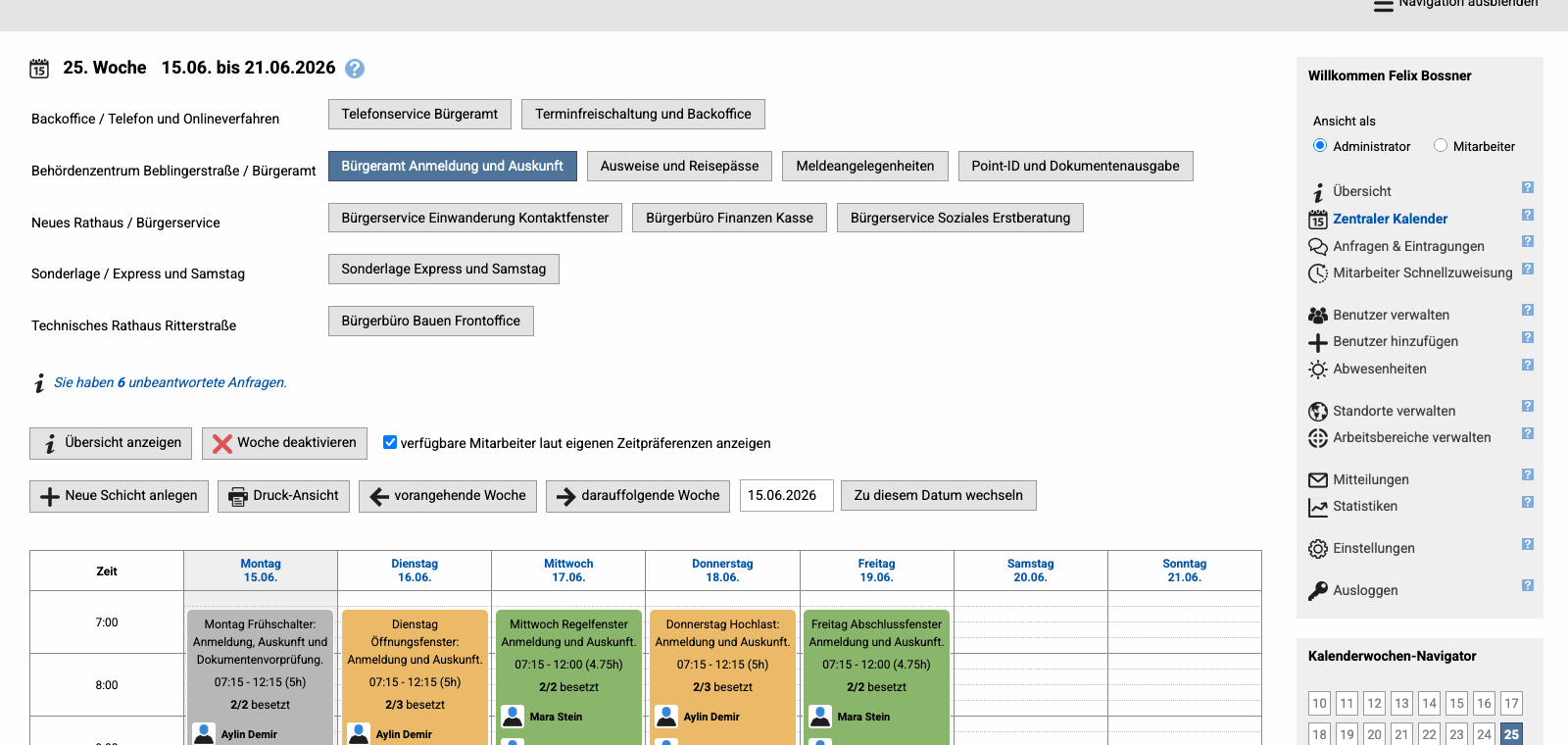This screenshot has width=1568, height=745.
Task: Select Point-ID und Dokumentenausgabe
Action: click(1075, 166)
